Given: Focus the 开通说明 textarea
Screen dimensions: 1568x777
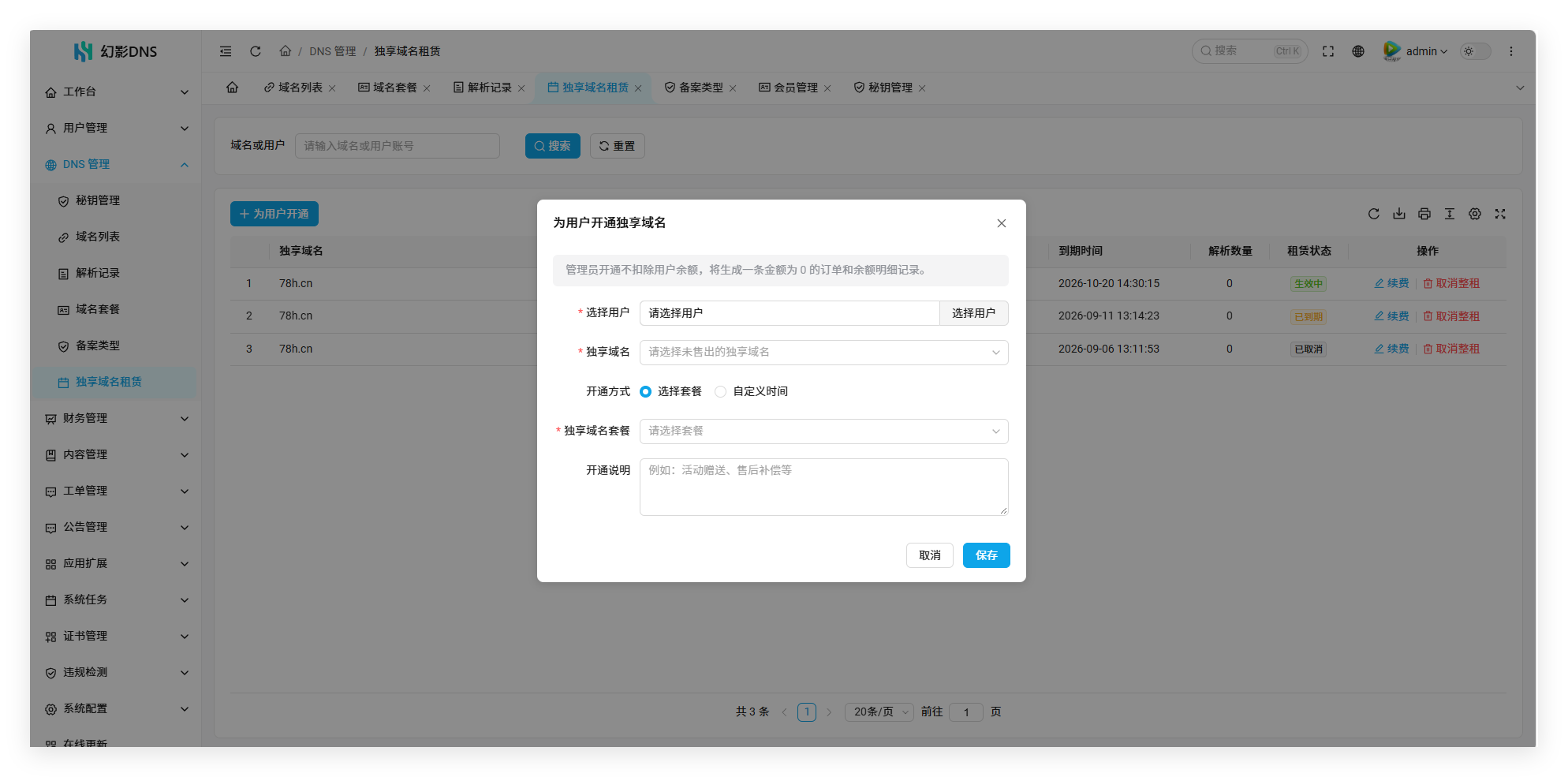Looking at the screenshot, I should click(824, 487).
